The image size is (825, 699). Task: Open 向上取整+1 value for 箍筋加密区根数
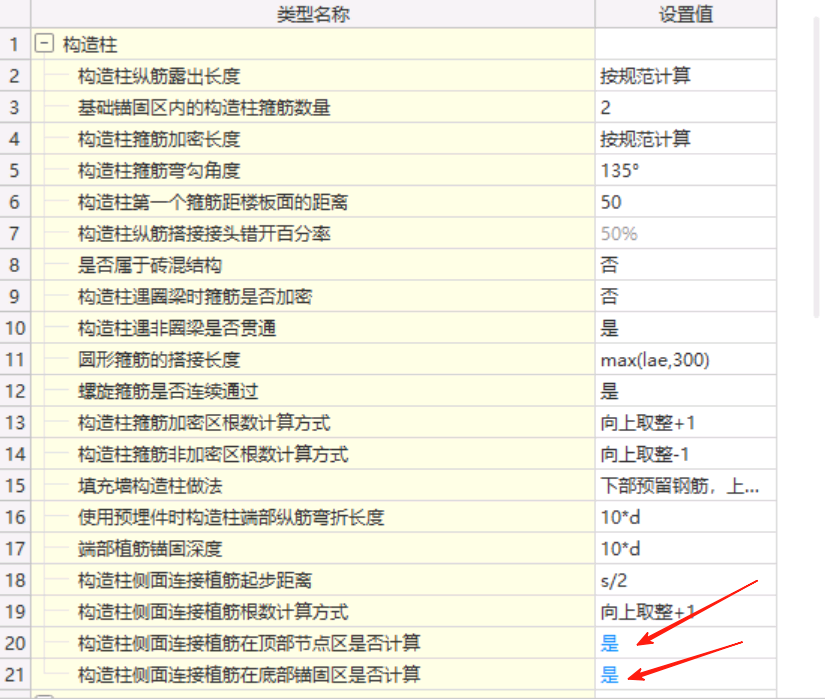pyautogui.click(x=686, y=423)
